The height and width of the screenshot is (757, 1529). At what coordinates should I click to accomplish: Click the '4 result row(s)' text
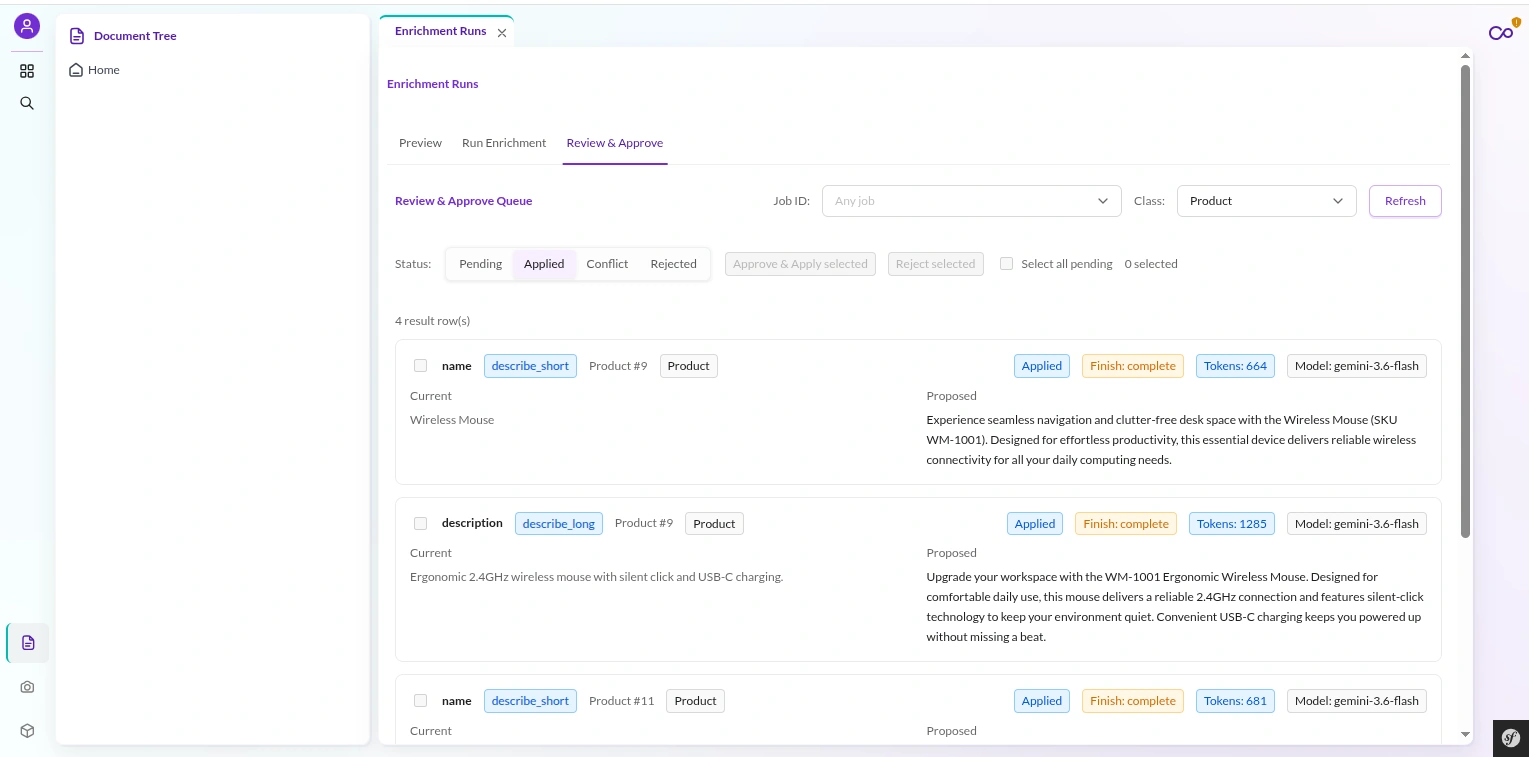pyautogui.click(x=432, y=321)
